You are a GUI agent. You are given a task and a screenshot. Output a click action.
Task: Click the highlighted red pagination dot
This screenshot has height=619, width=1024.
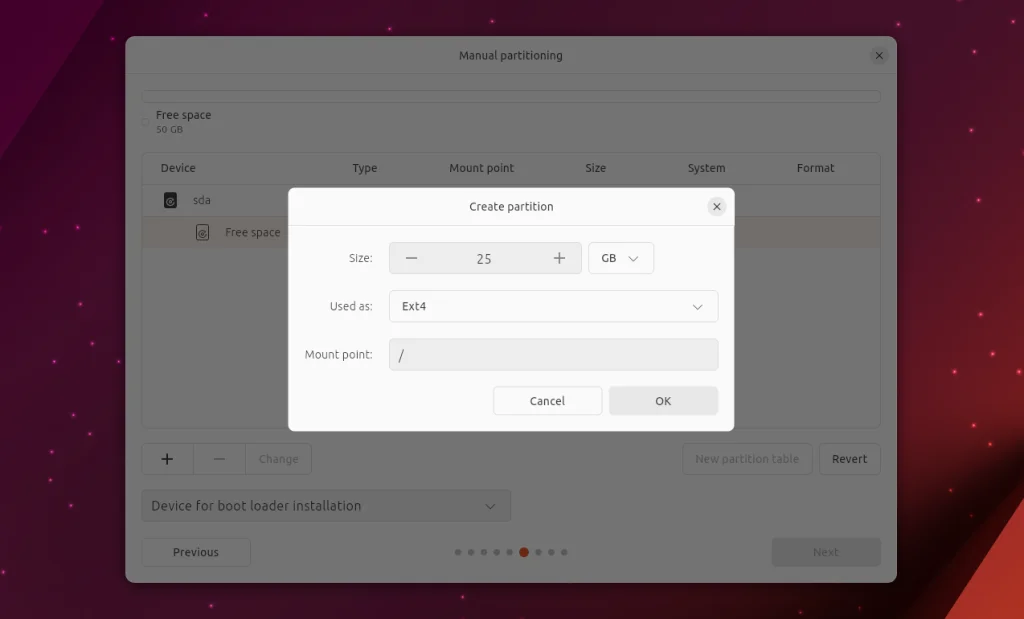click(x=524, y=551)
